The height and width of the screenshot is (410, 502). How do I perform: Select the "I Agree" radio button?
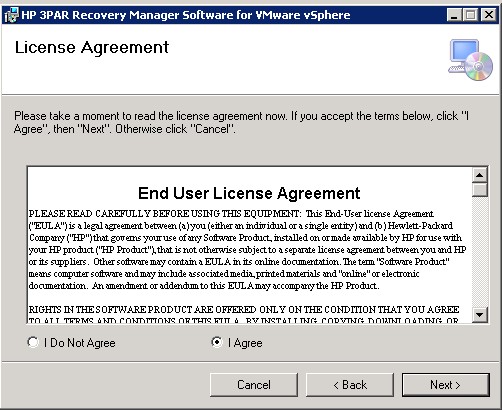217,342
